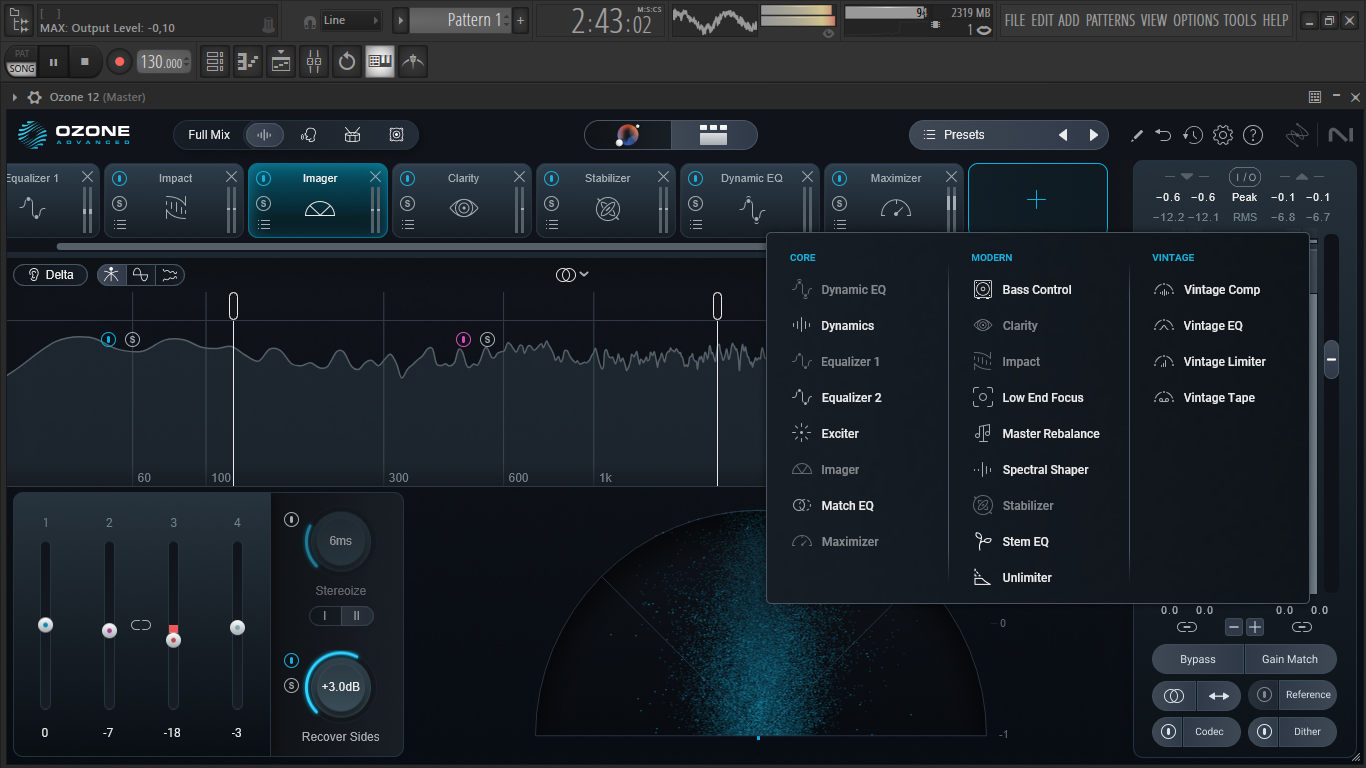Click the Recover Sides knob
The width and height of the screenshot is (1366, 768).
pyautogui.click(x=340, y=687)
